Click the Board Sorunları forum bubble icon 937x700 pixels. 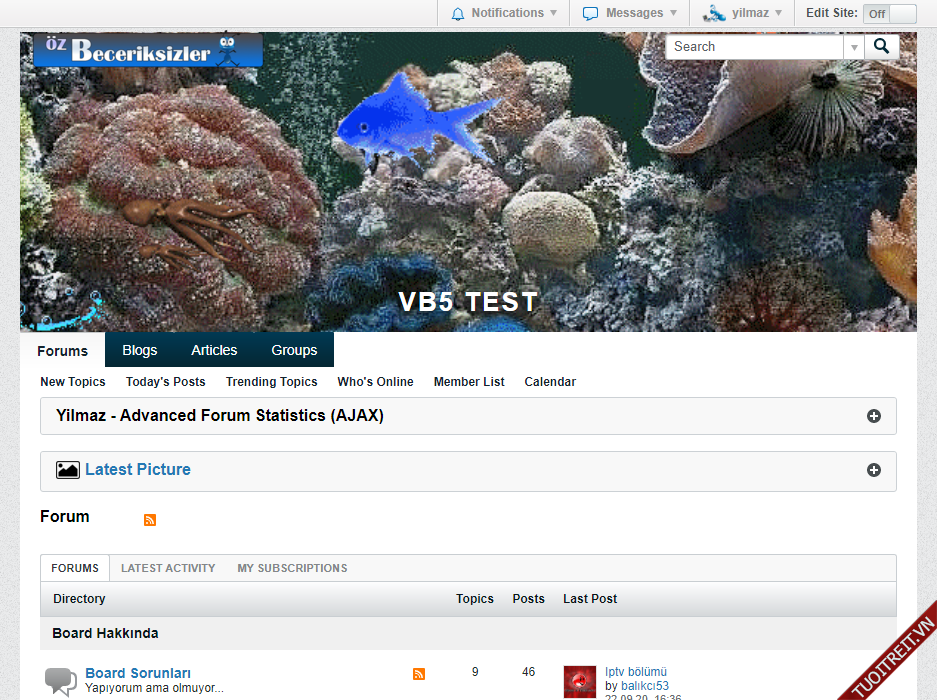click(61, 682)
